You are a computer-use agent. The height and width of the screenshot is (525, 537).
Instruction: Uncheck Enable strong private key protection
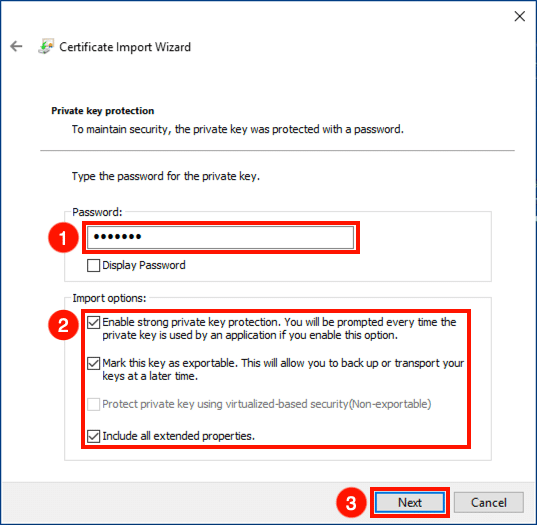coord(93,322)
